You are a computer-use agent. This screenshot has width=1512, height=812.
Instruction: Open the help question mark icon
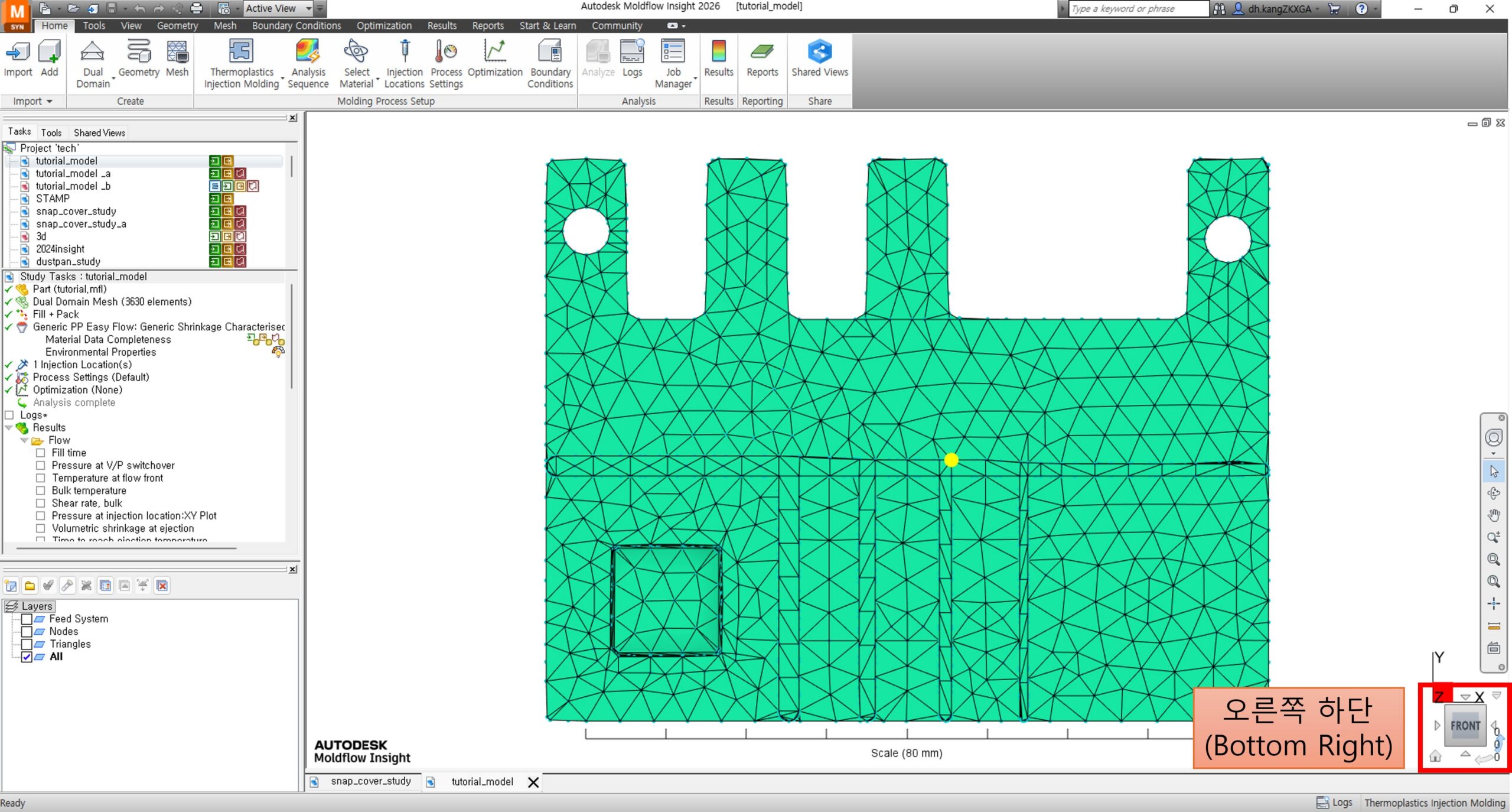(1361, 8)
